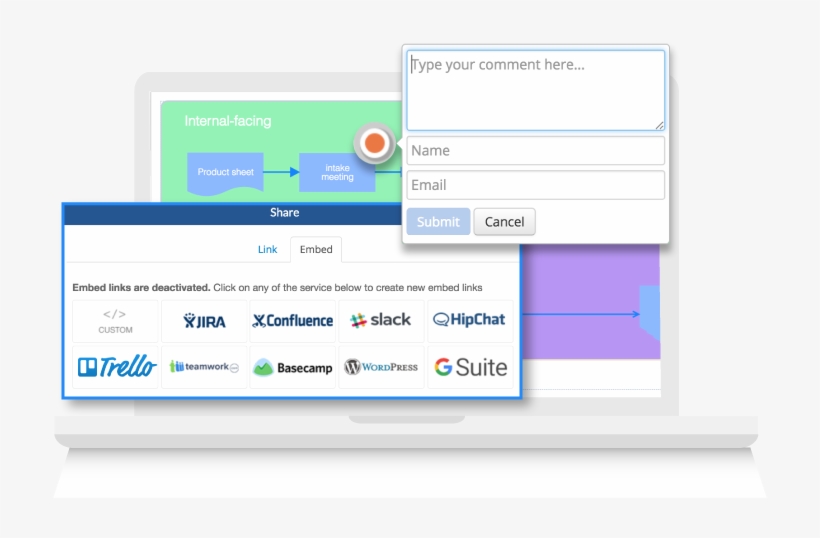820x538 pixels.
Task: Select the Trello embed tile
Action: tap(115, 367)
